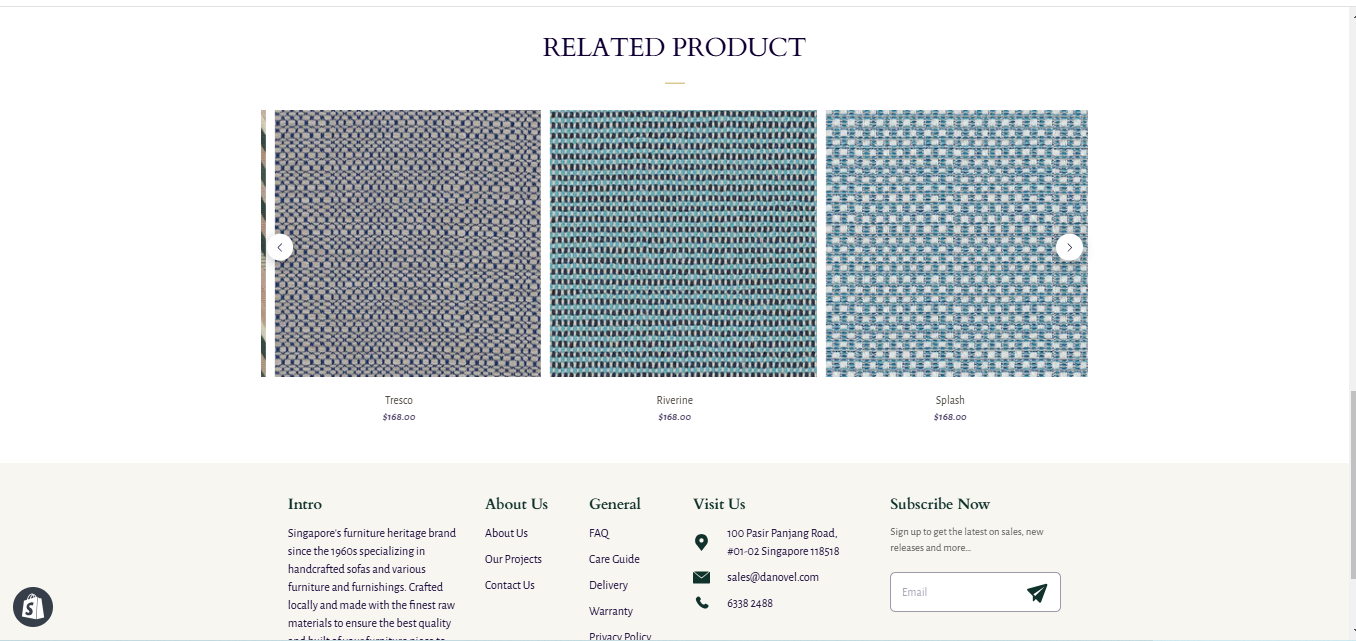Open the About Us footer link
Viewport: 1356px width, 641px height.
coord(506,533)
